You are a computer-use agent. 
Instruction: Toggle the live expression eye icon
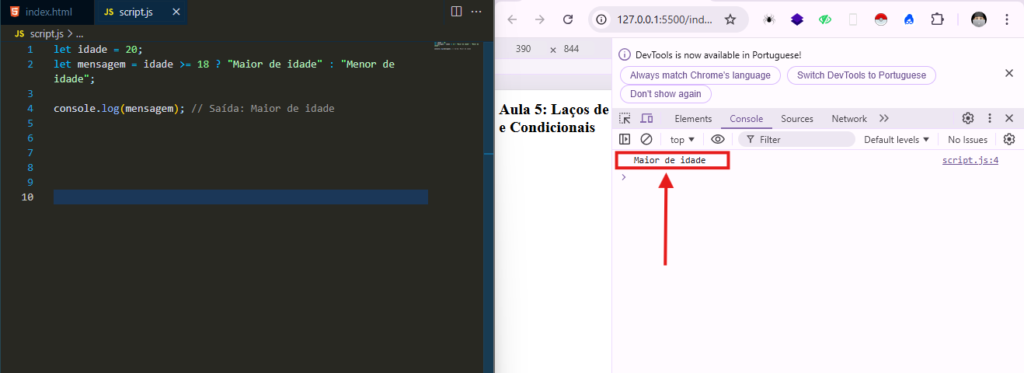718,139
